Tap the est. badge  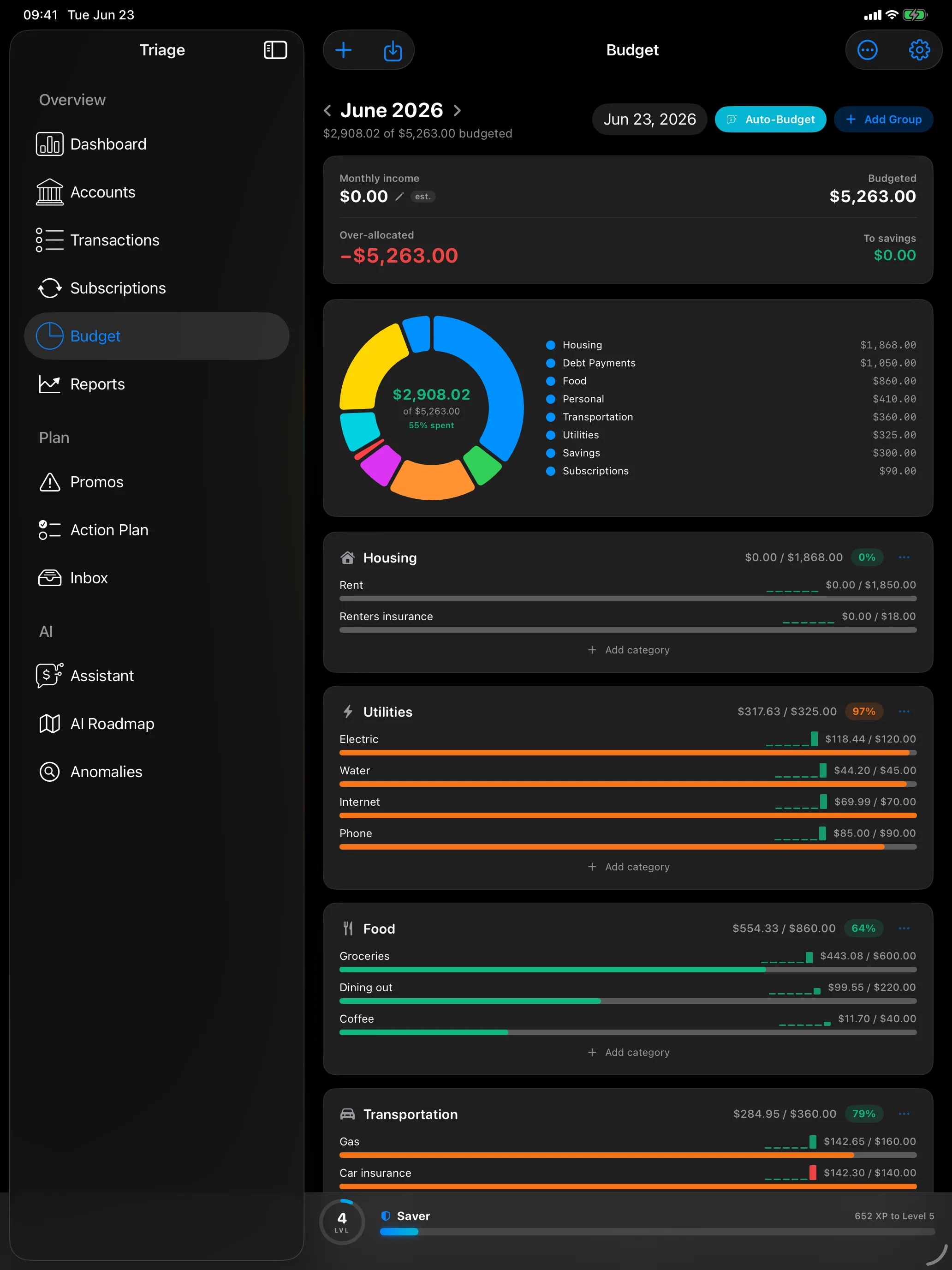423,197
